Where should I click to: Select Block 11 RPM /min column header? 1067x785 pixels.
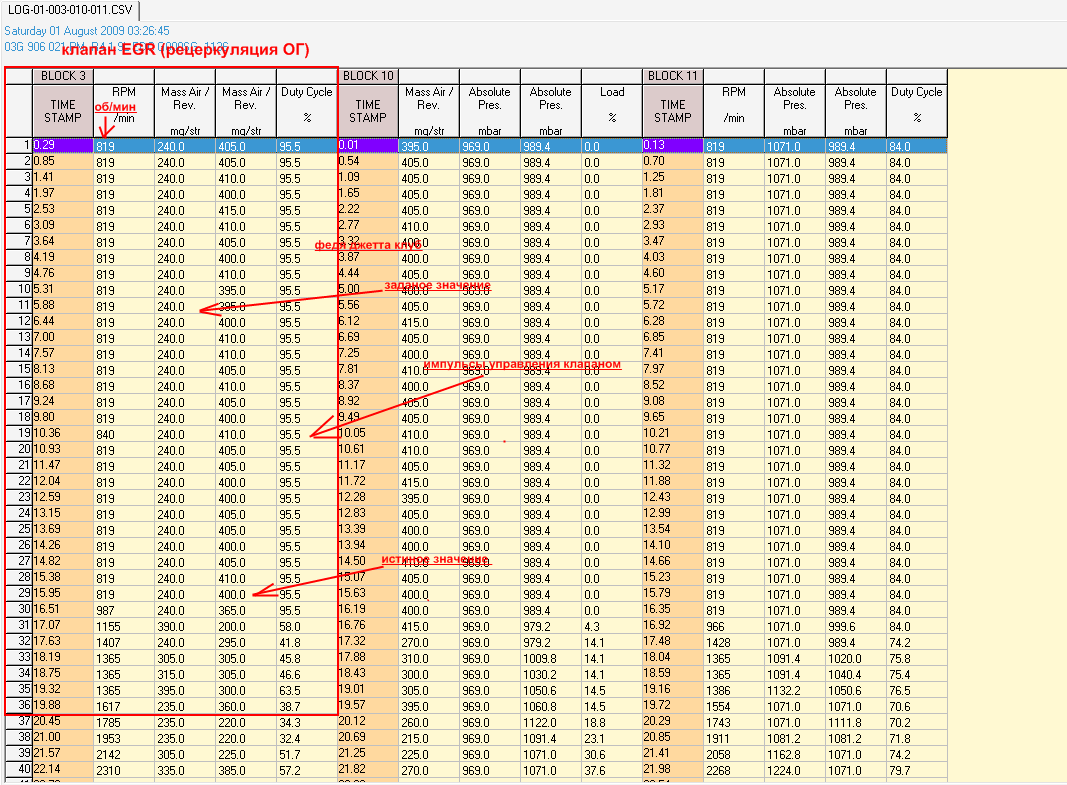click(734, 111)
